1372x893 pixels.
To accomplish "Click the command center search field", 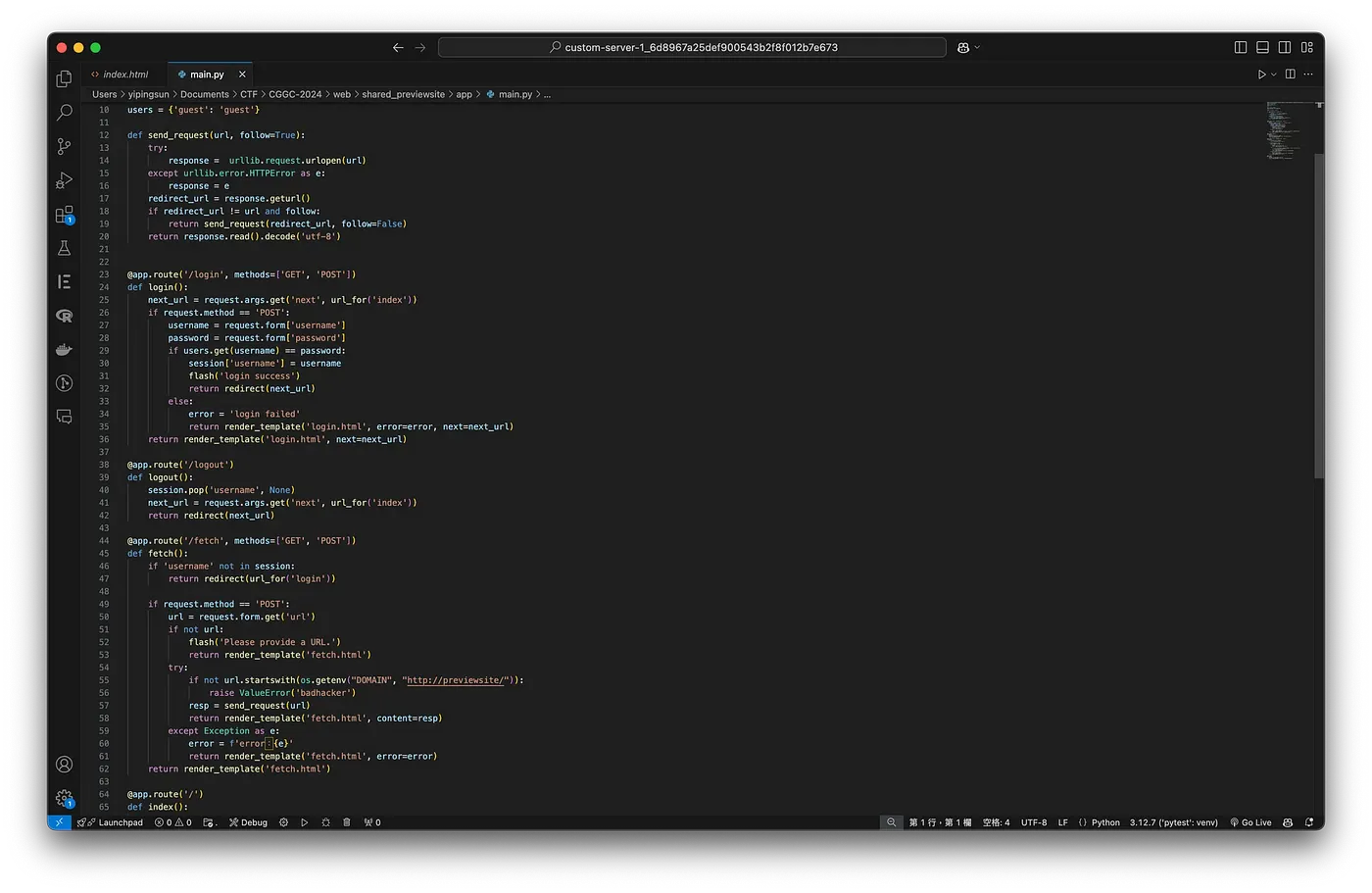I will 692,47.
